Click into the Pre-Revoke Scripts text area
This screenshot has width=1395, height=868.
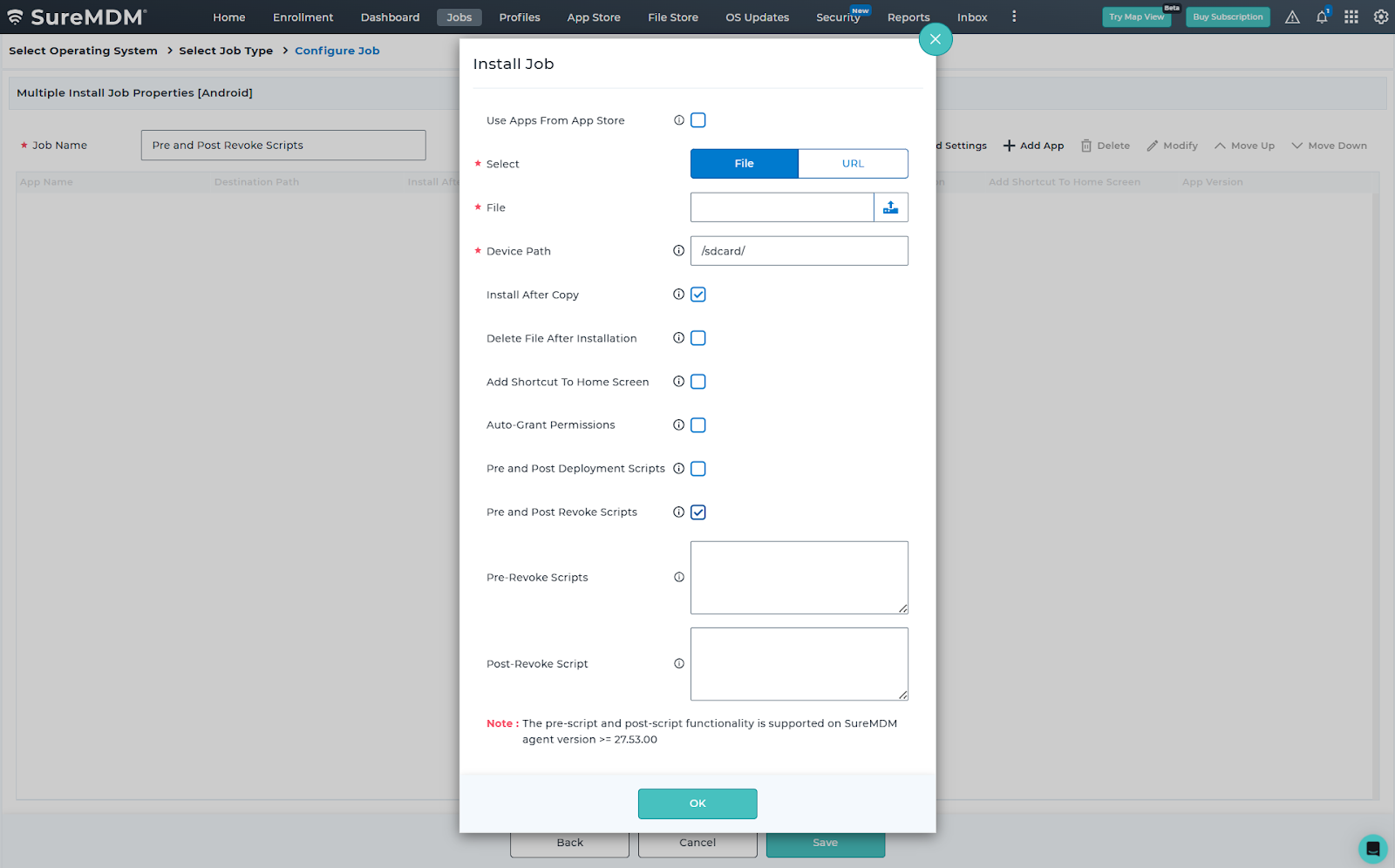799,577
